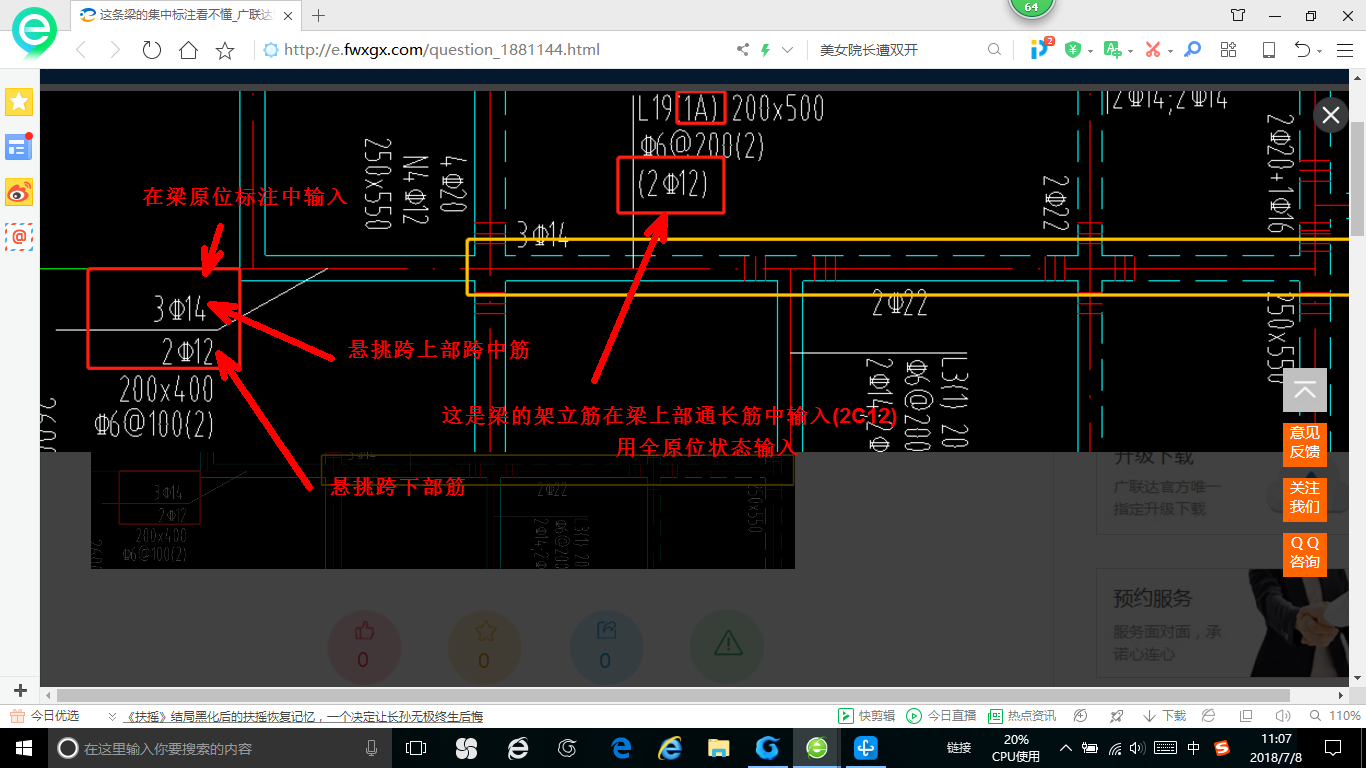Click the 110% zoom level control
This screenshot has width=1366, height=768.
point(1335,716)
